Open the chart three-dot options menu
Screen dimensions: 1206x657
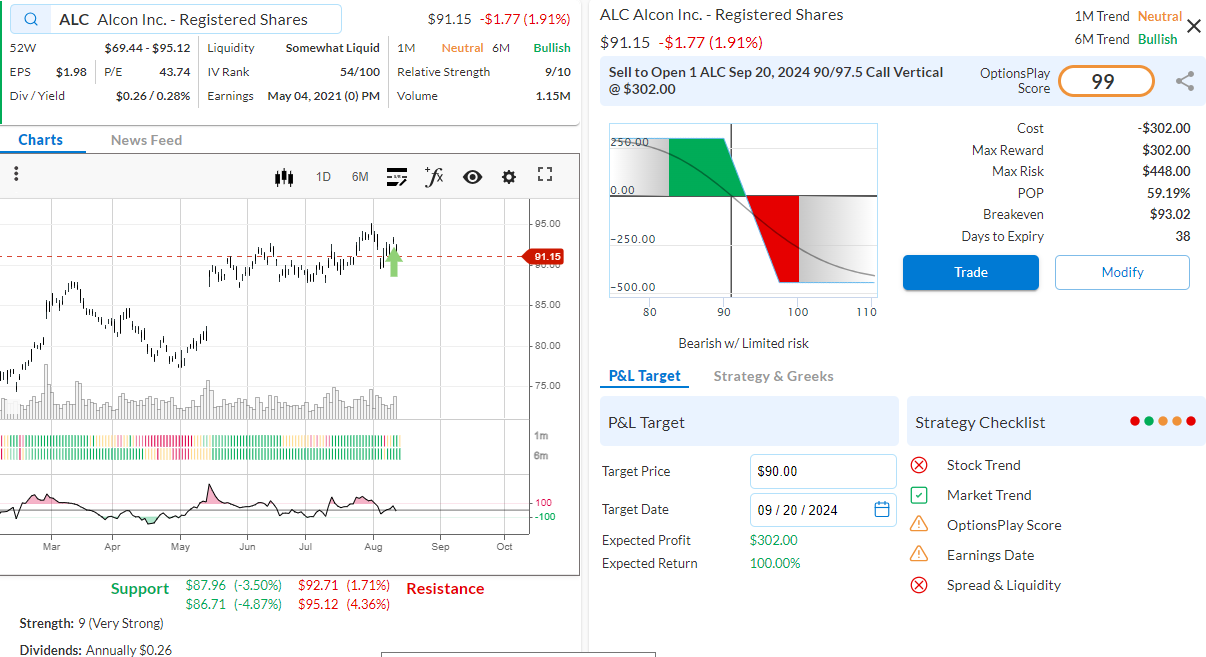pos(16,174)
